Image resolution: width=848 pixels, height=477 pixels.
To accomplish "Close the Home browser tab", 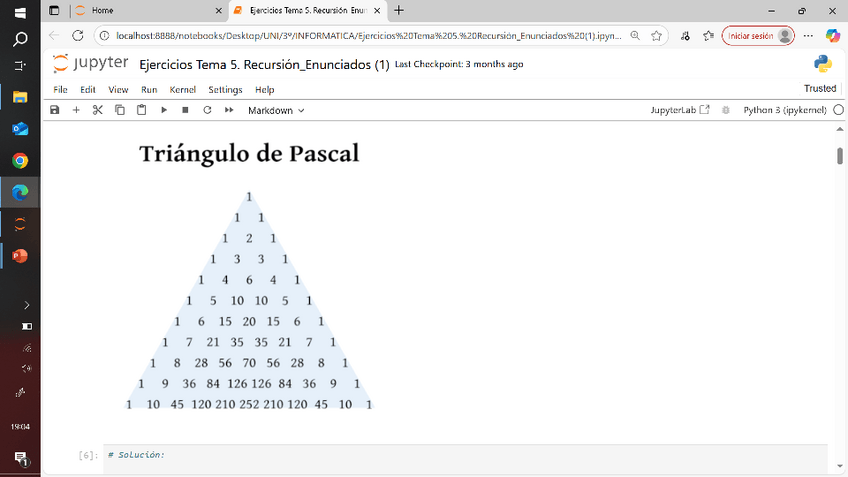I will point(218,11).
